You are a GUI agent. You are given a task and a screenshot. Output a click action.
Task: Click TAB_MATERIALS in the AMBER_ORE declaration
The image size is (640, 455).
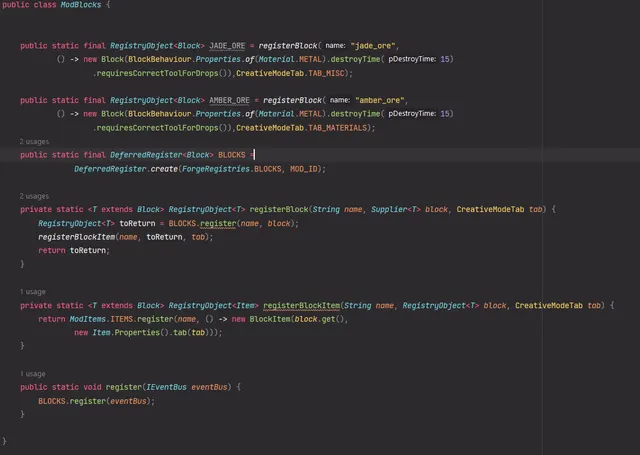pyautogui.click(x=338, y=128)
